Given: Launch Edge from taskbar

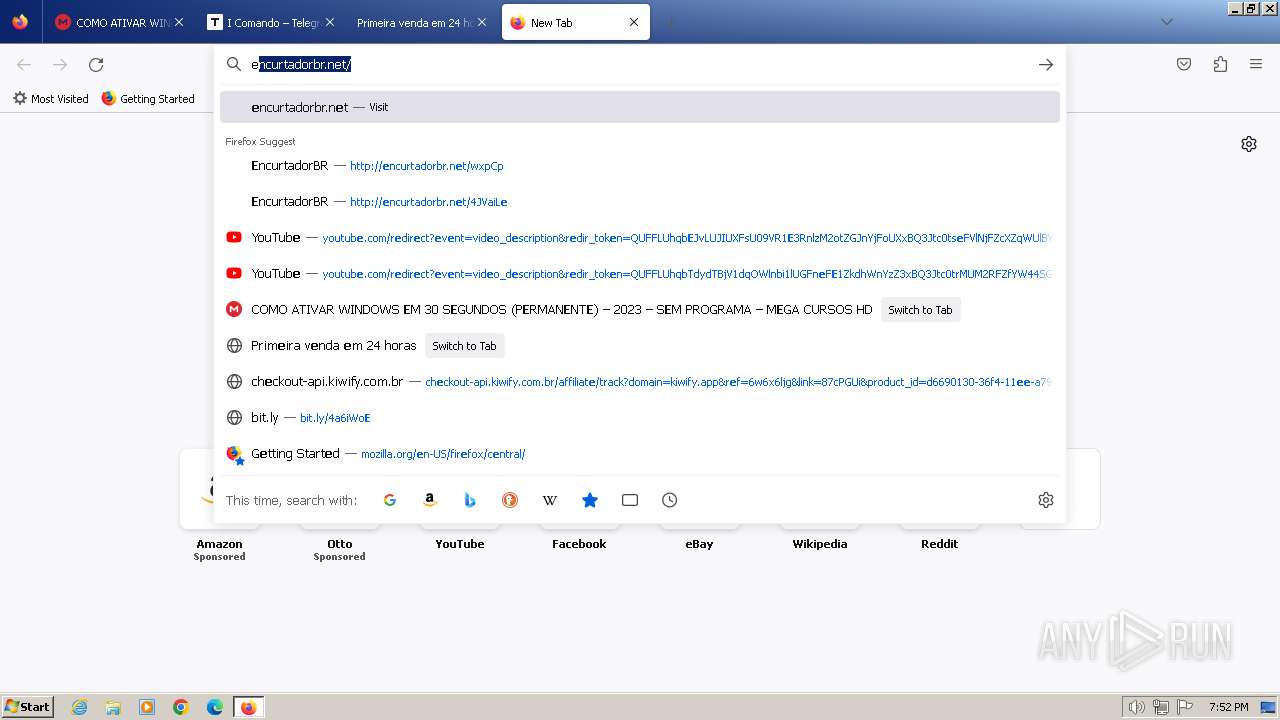Looking at the screenshot, I should point(215,707).
